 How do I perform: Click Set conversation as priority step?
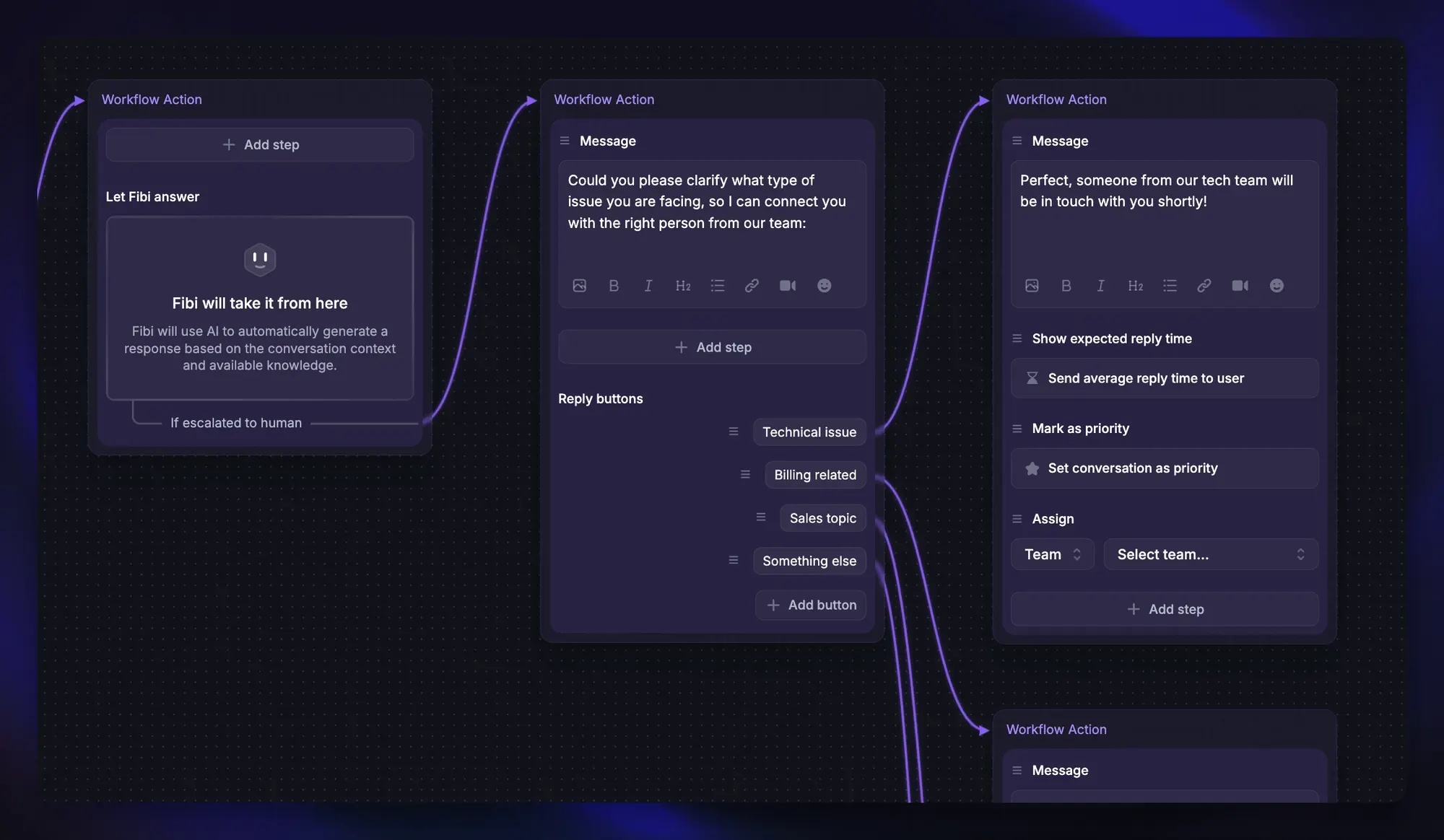[1165, 468]
